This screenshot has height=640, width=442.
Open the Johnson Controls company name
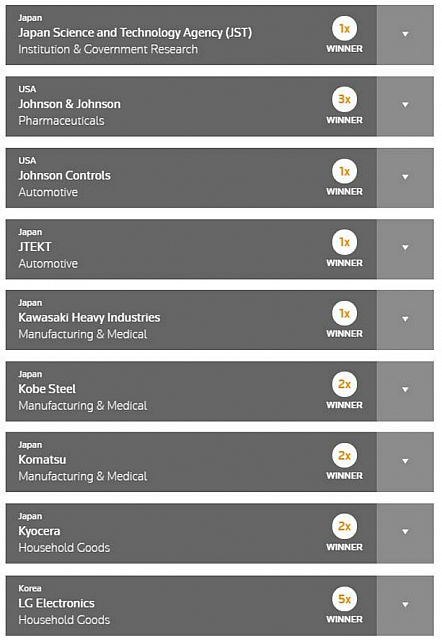[64, 176]
